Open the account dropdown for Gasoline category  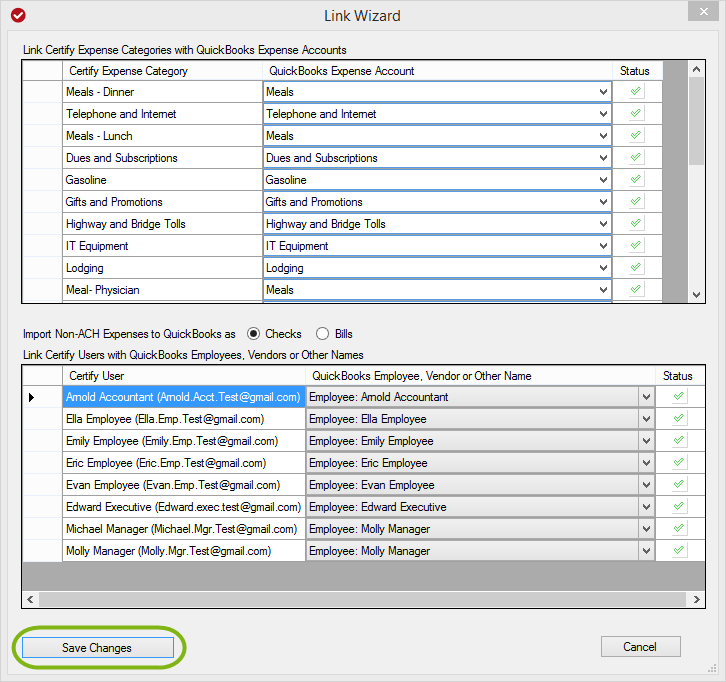[603, 180]
